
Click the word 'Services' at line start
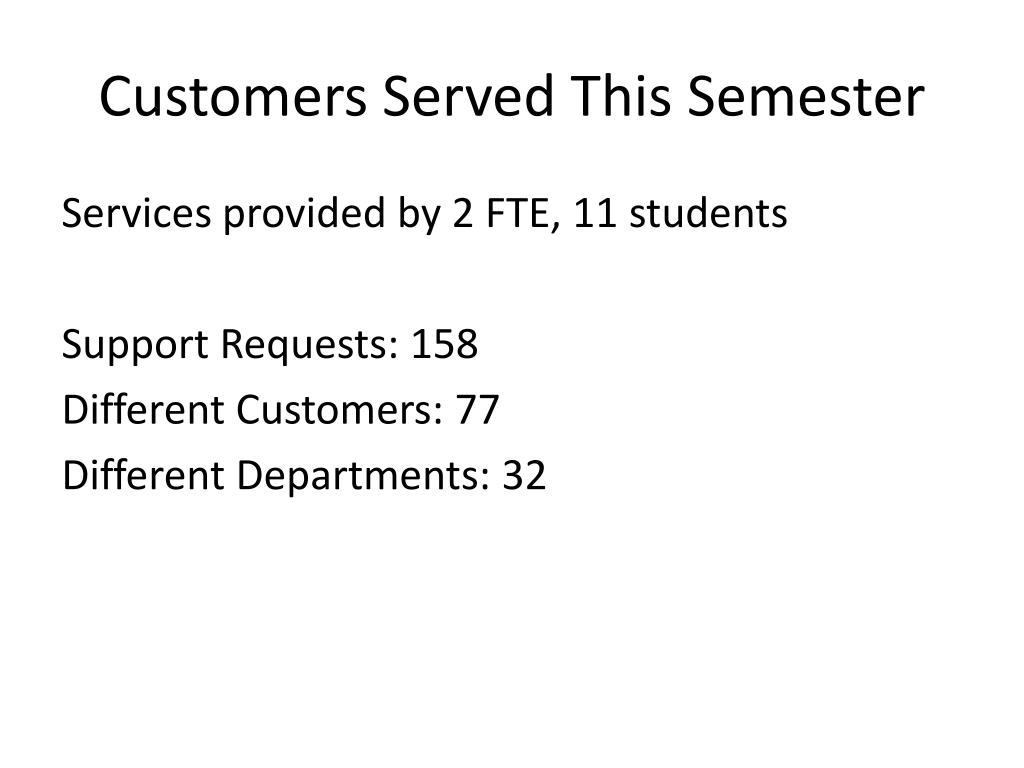(x=136, y=214)
